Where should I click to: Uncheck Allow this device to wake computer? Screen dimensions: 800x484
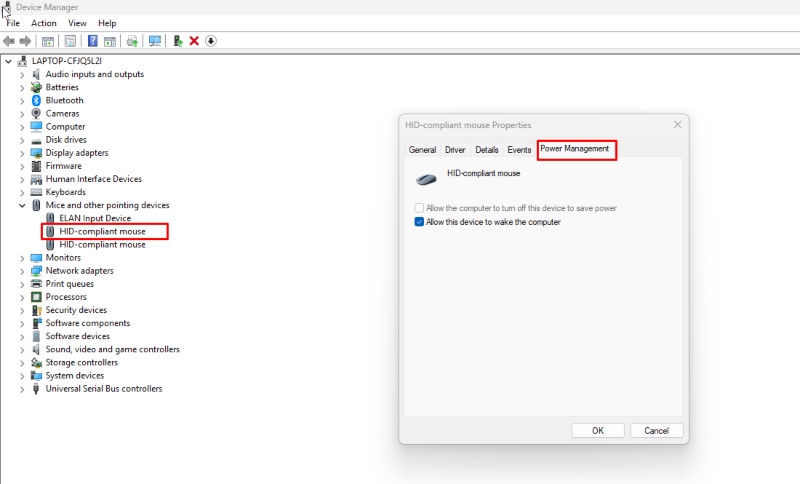pyautogui.click(x=419, y=222)
